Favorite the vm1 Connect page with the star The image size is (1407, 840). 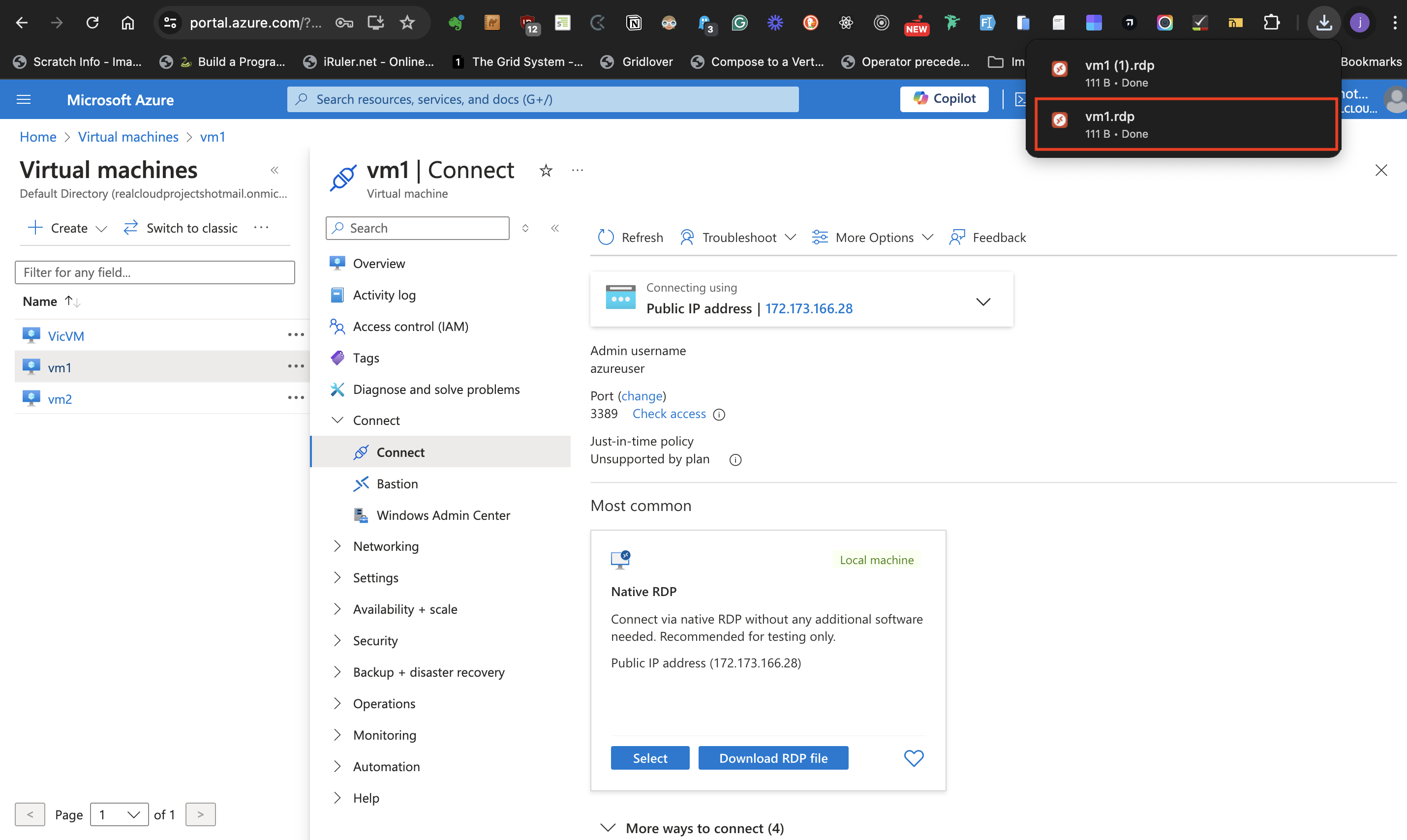point(545,170)
